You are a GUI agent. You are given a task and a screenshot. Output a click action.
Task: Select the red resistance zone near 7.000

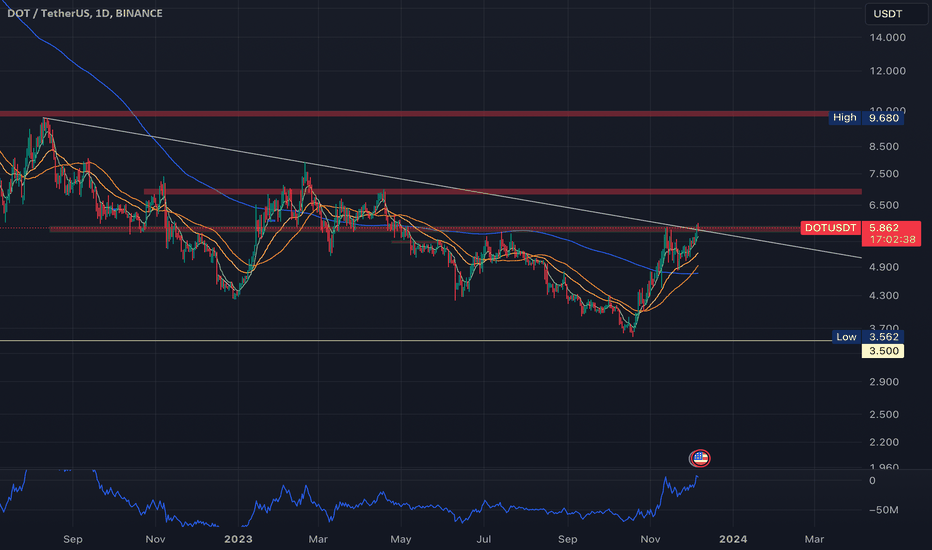[x=502, y=191]
